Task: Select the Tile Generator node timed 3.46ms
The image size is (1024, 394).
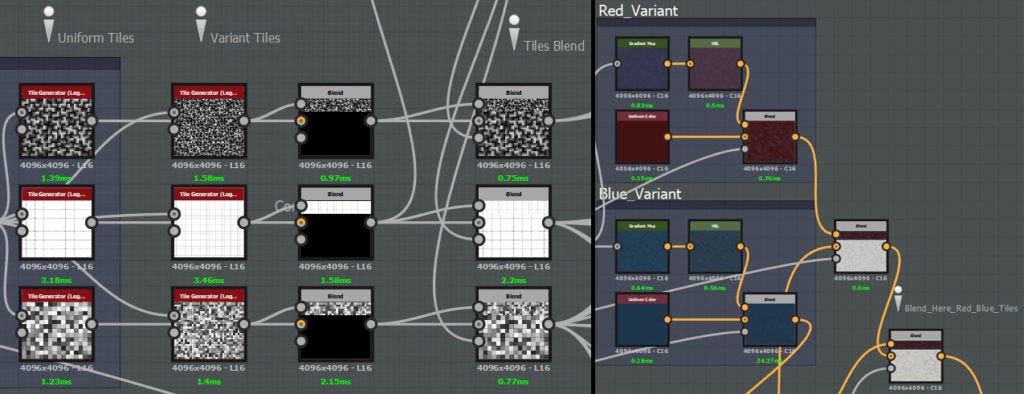Action: click(209, 223)
